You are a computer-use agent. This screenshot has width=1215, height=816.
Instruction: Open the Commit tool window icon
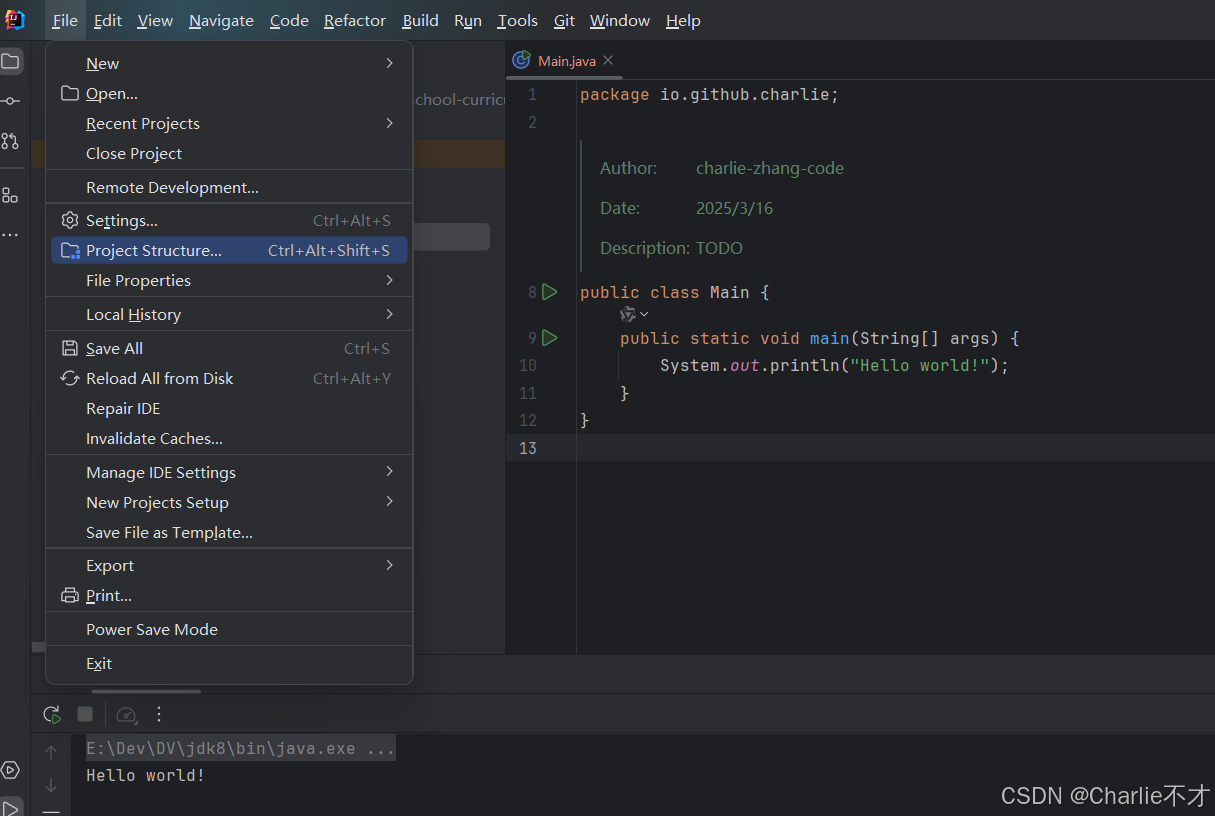click(10, 101)
